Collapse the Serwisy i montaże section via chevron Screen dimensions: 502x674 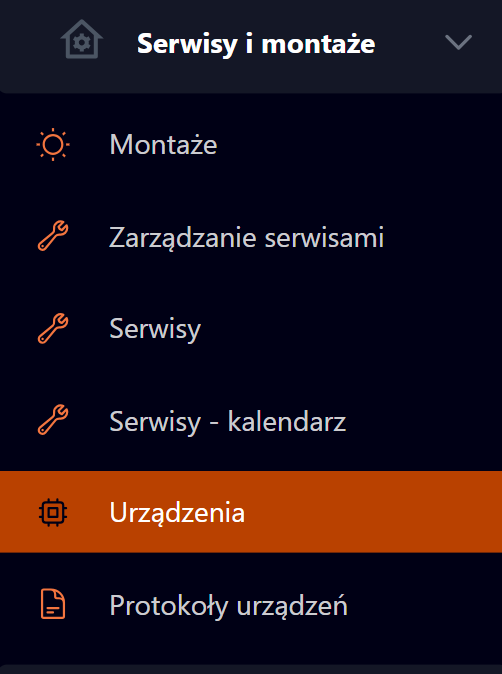[459, 42]
